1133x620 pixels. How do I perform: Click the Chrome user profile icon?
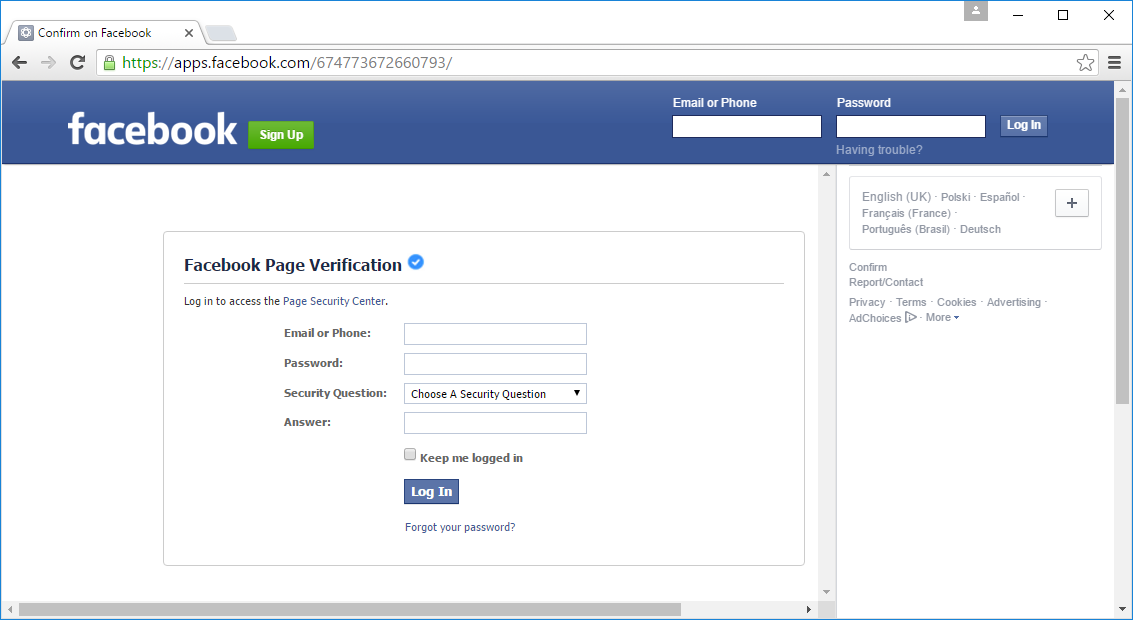point(975,11)
